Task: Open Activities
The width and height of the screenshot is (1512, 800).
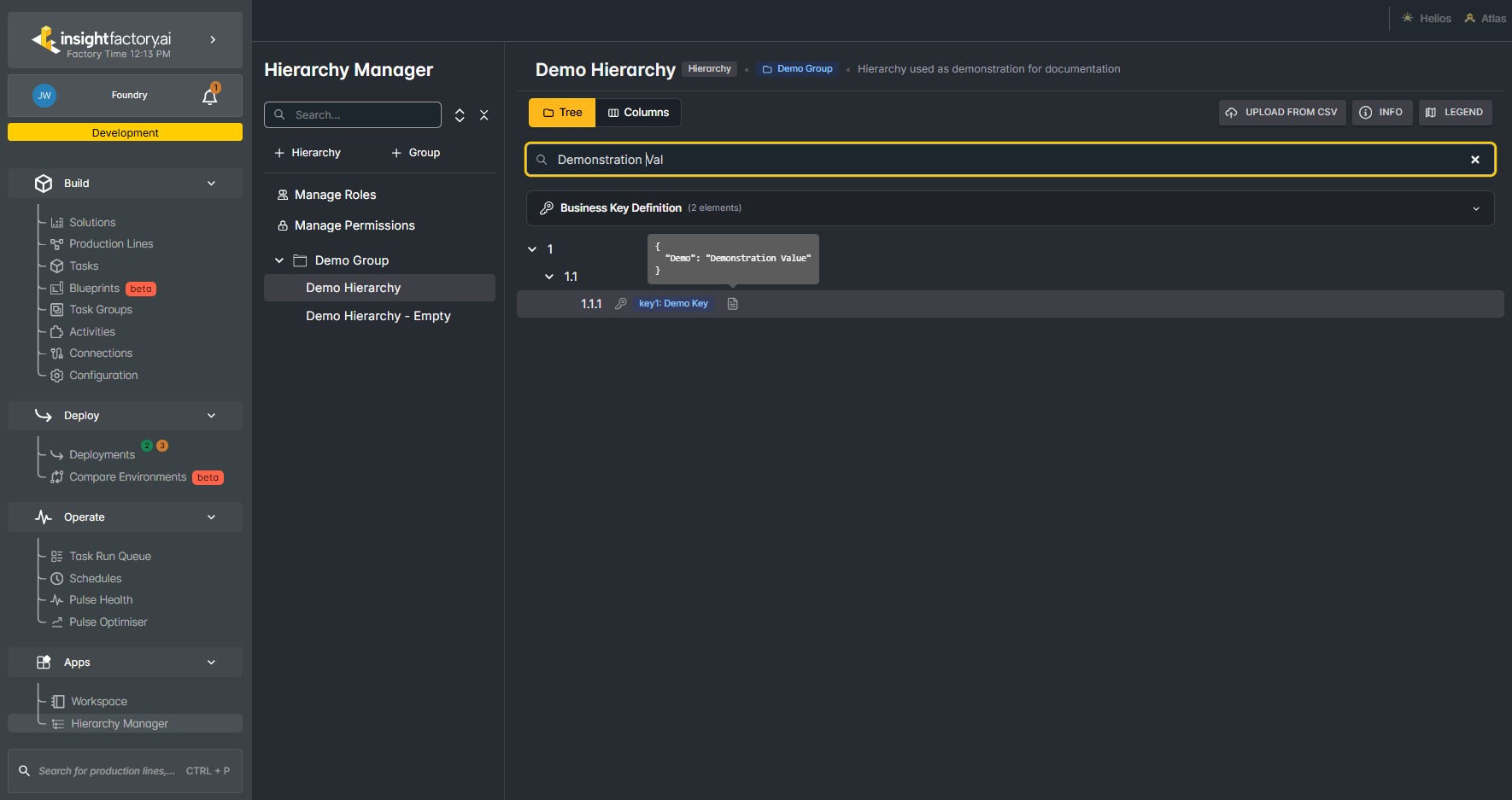Action: [92, 332]
